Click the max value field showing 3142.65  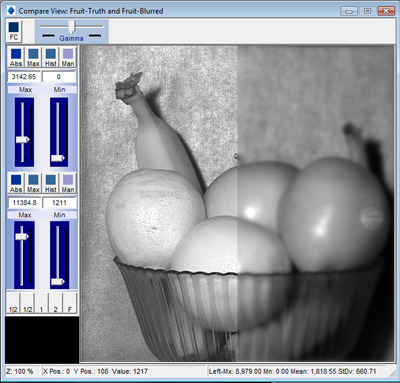tap(24, 77)
